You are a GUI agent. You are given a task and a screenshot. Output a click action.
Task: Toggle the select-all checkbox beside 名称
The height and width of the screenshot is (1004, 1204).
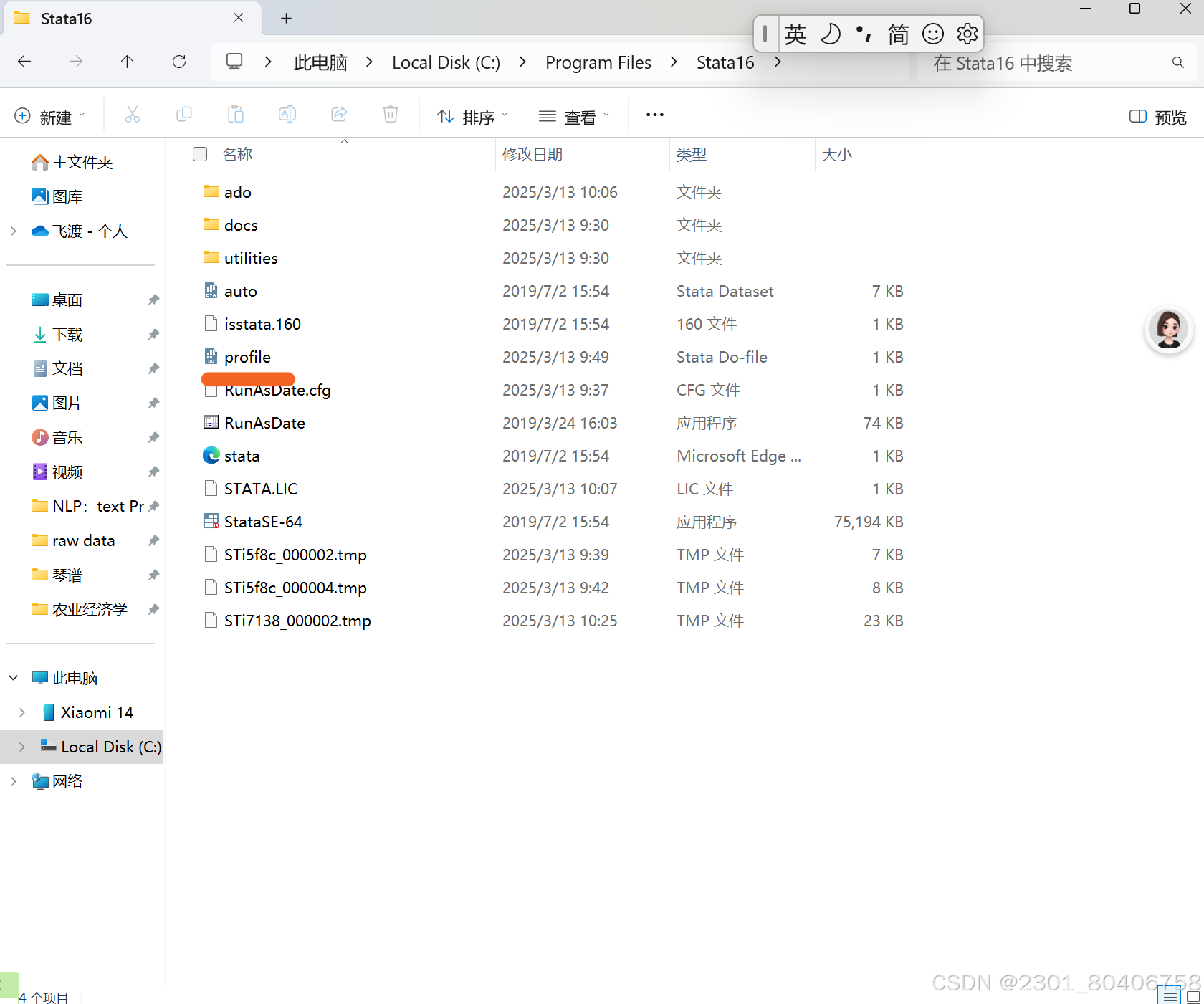click(200, 154)
